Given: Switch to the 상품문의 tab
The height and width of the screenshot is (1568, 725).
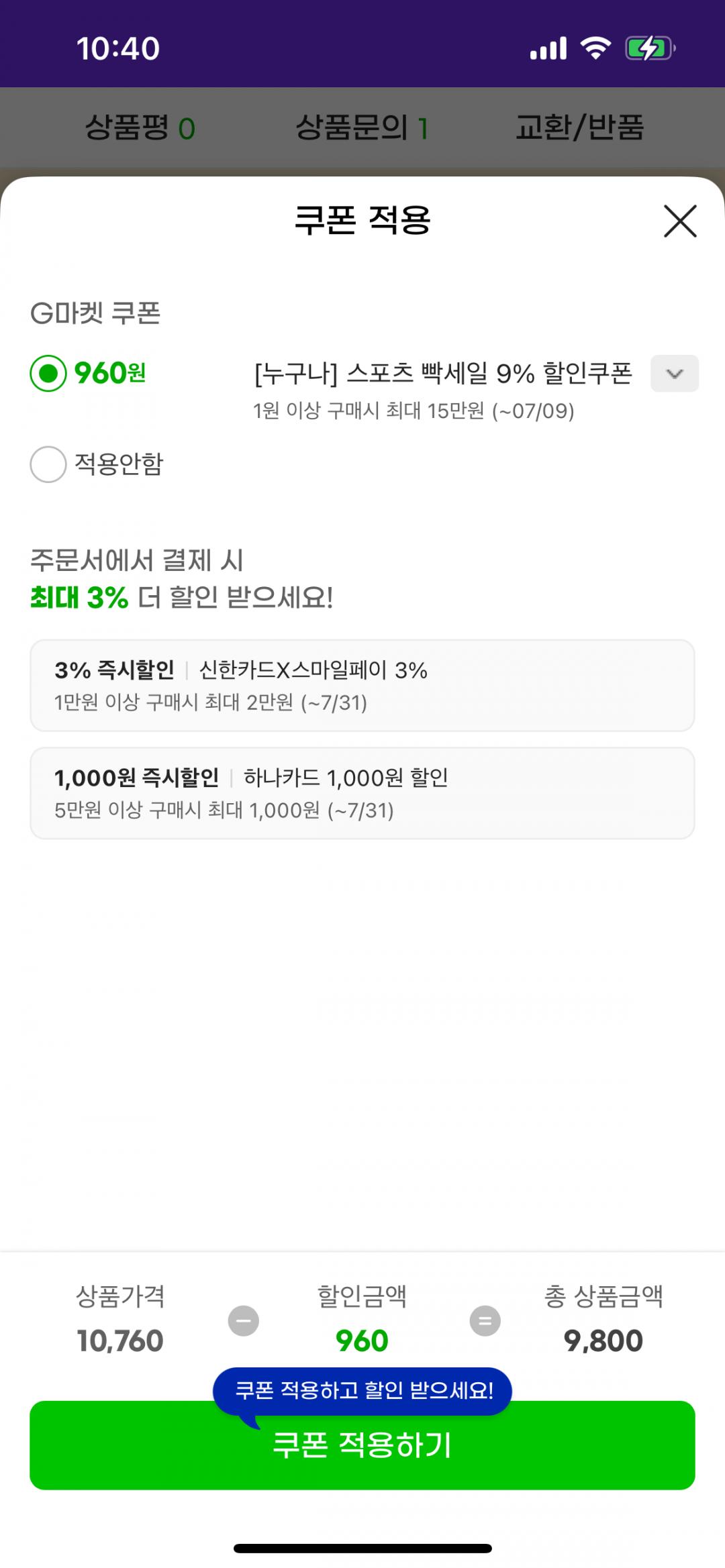Looking at the screenshot, I should coord(361,127).
